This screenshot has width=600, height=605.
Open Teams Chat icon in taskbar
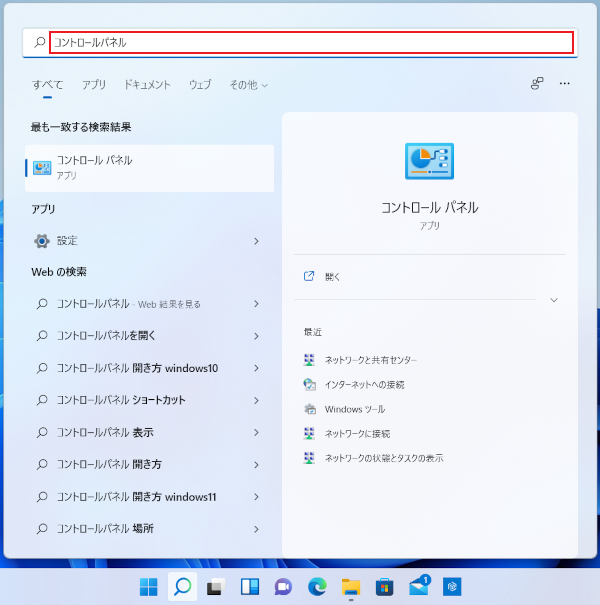[x=283, y=586]
